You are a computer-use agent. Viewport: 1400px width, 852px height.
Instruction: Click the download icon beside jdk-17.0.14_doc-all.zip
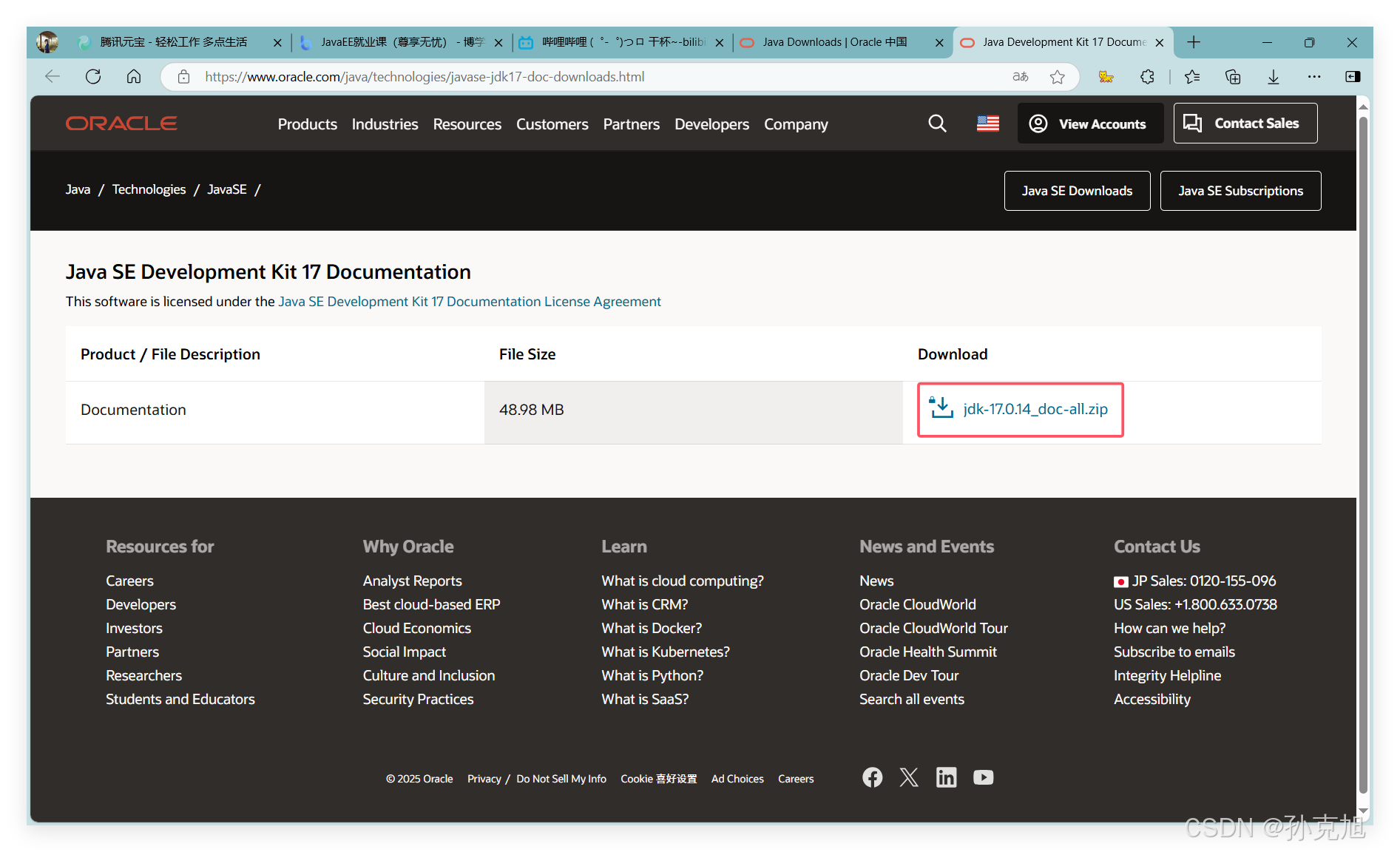coord(941,408)
